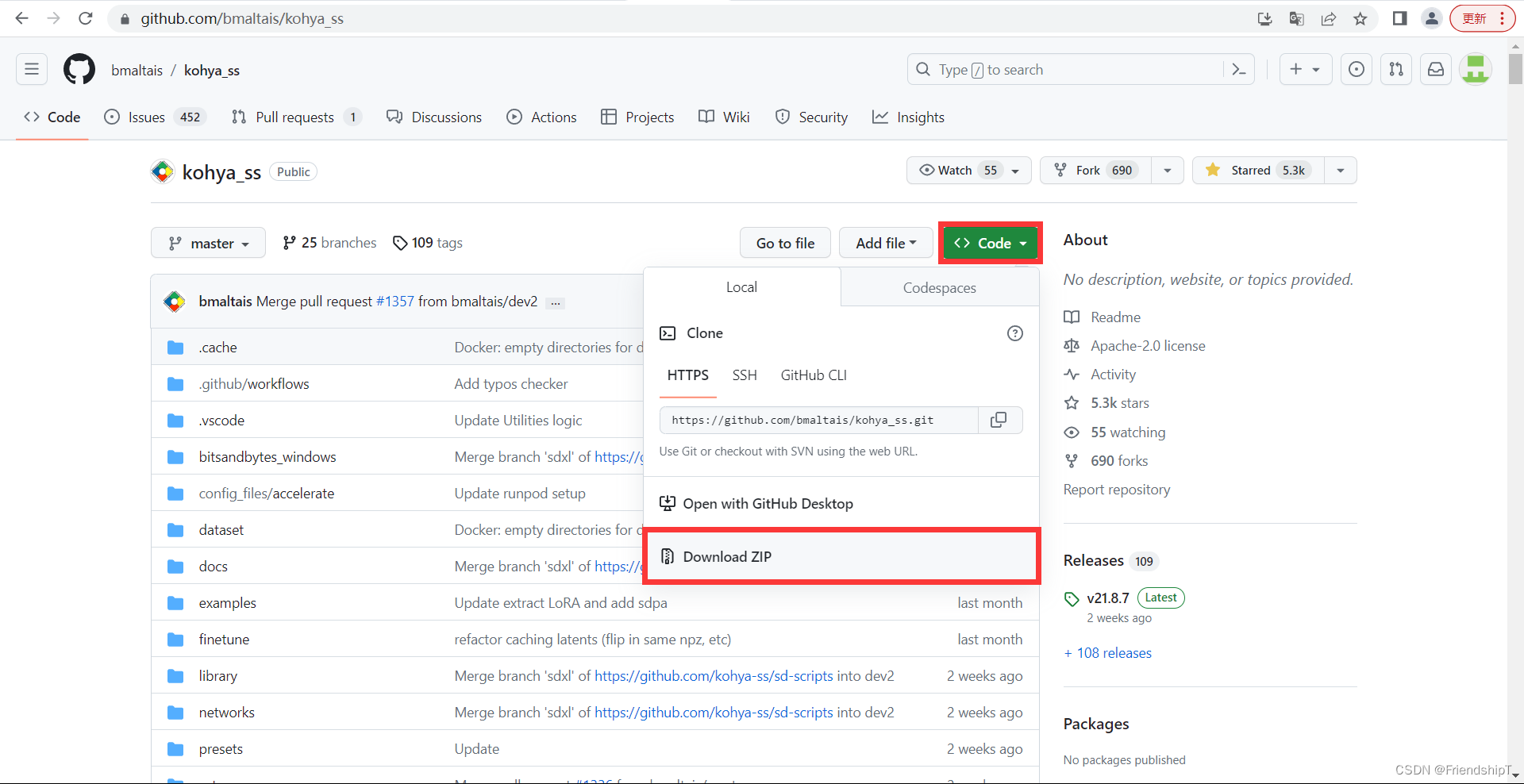Switch to the Codespaces tab
This screenshot has height=784, width=1524.
pyautogui.click(x=940, y=287)
